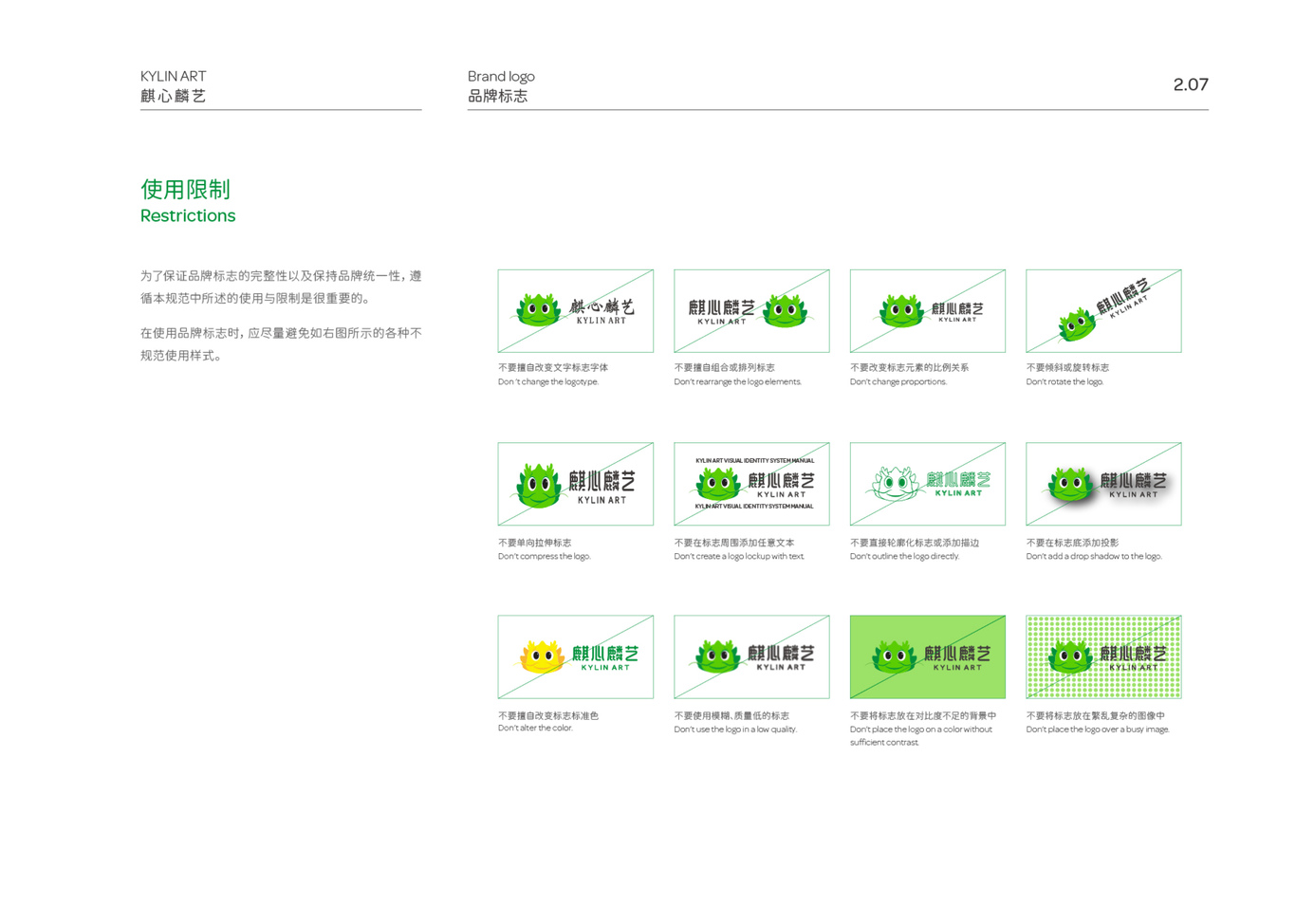Click the caption '不要在标志底添加投影'
The width and height of the screenshot is (1296, 924).
[1072, 543]
